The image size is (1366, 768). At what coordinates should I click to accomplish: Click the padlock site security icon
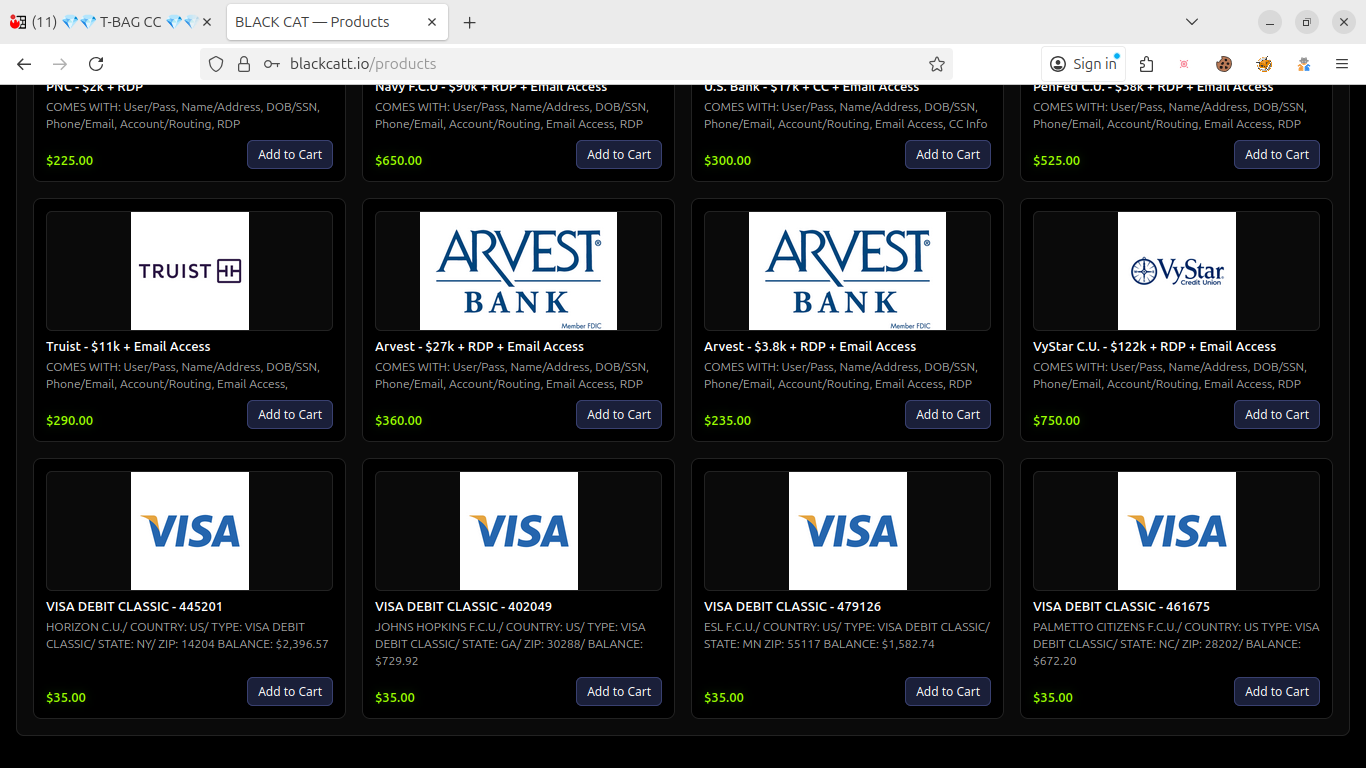(243, 64)
